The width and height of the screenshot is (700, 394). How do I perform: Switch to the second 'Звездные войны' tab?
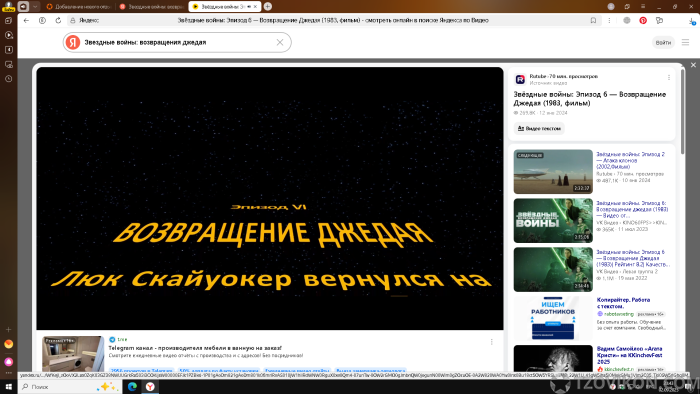tap(152, 7)
